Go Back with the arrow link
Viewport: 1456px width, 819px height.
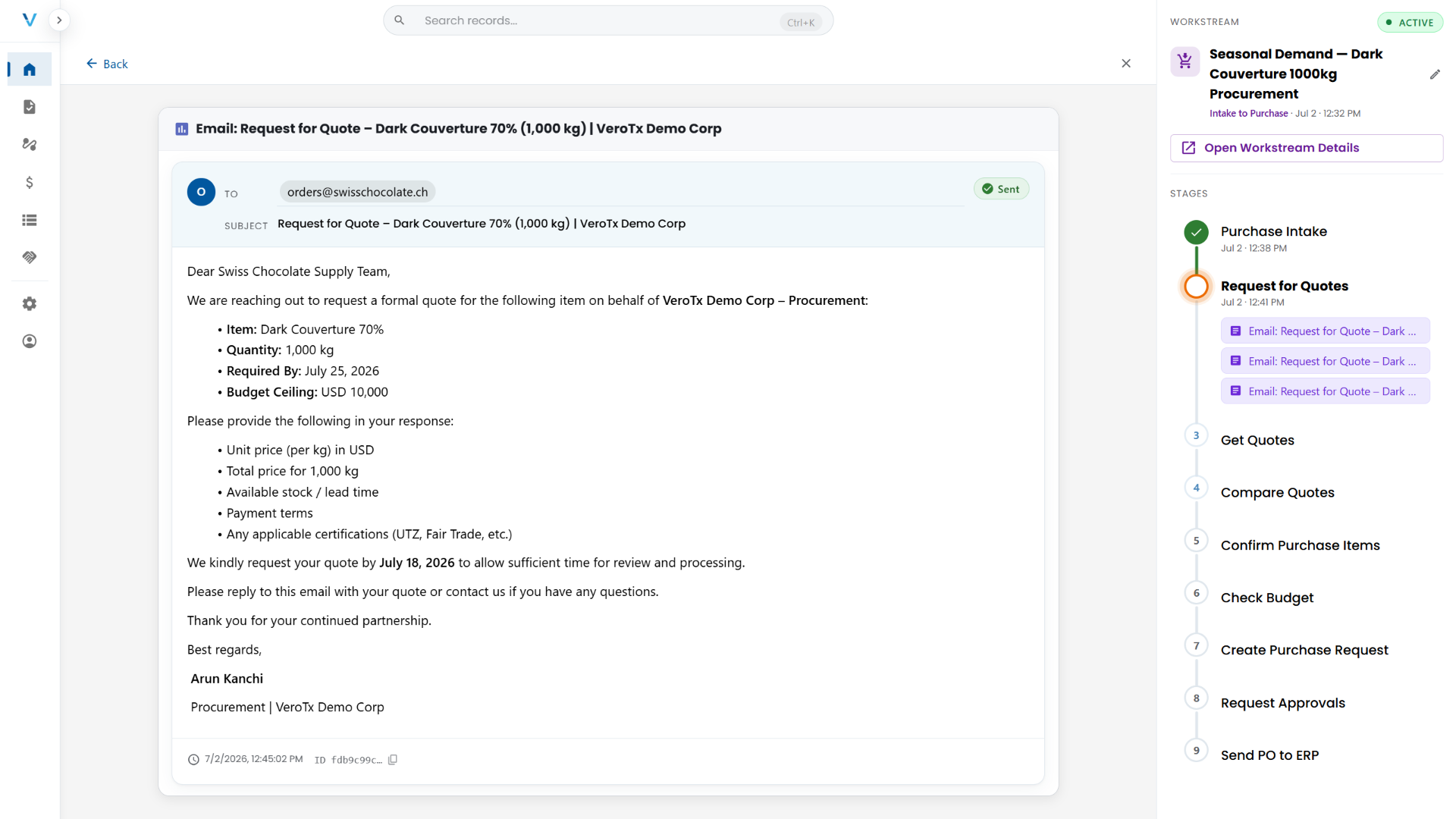point(107,64)
